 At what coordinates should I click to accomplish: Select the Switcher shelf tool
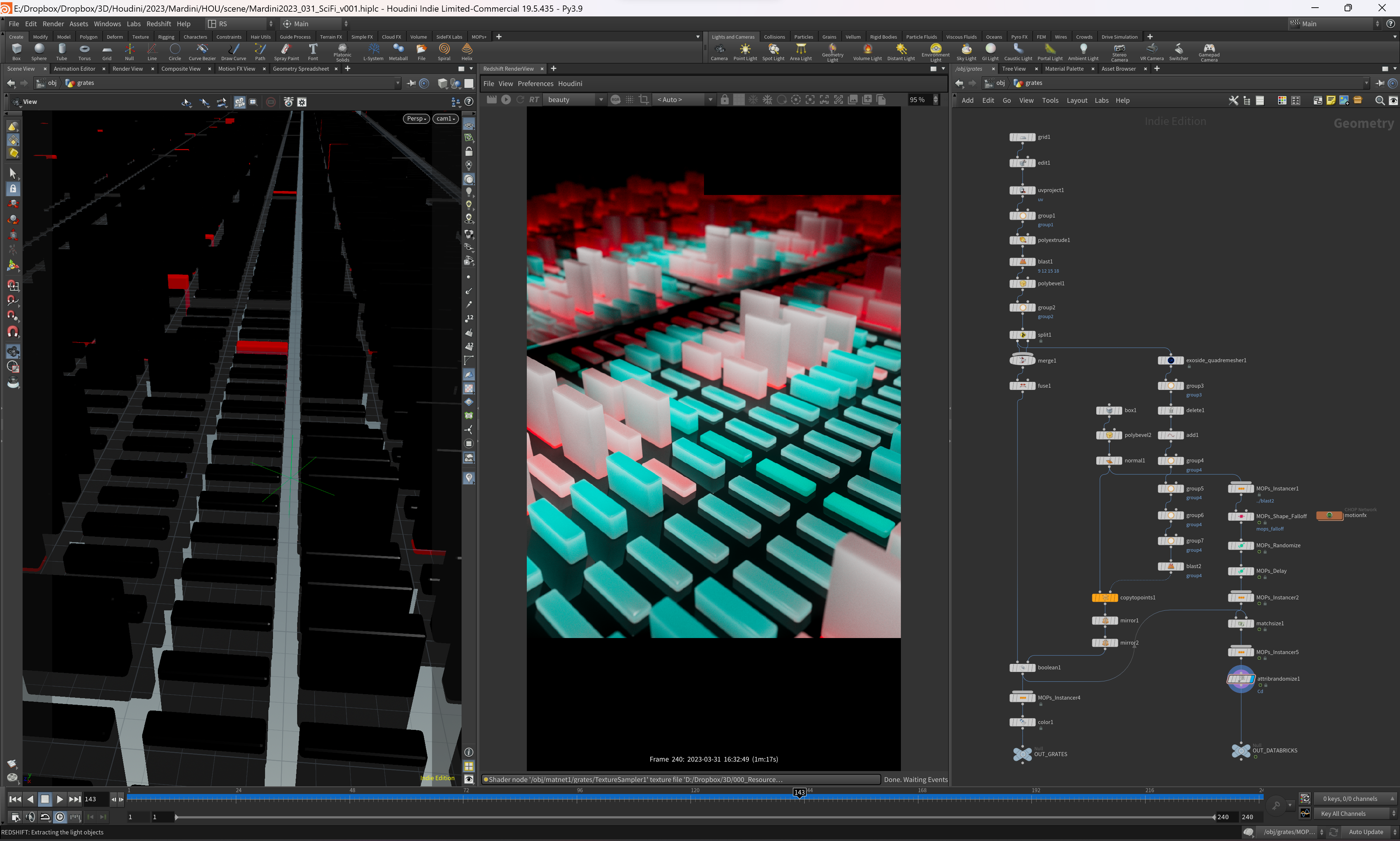coord(1178,52)
